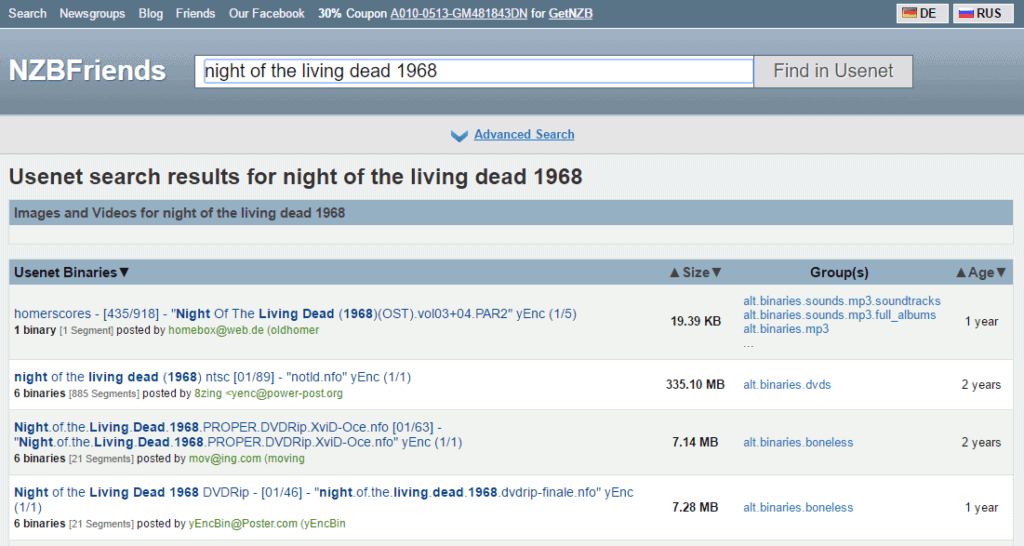Screen dimensions: 1024x546
Task: Click the chevron icon beside Advanced Search
Action: coord(459,136)
